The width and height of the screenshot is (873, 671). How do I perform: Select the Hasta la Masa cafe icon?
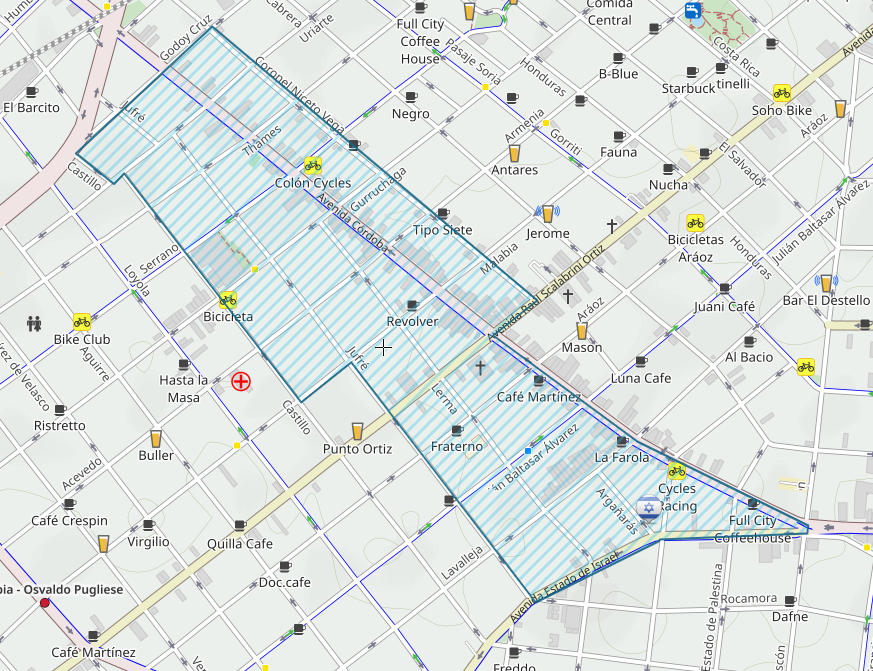pyautogui.click(x=184, y=365)
